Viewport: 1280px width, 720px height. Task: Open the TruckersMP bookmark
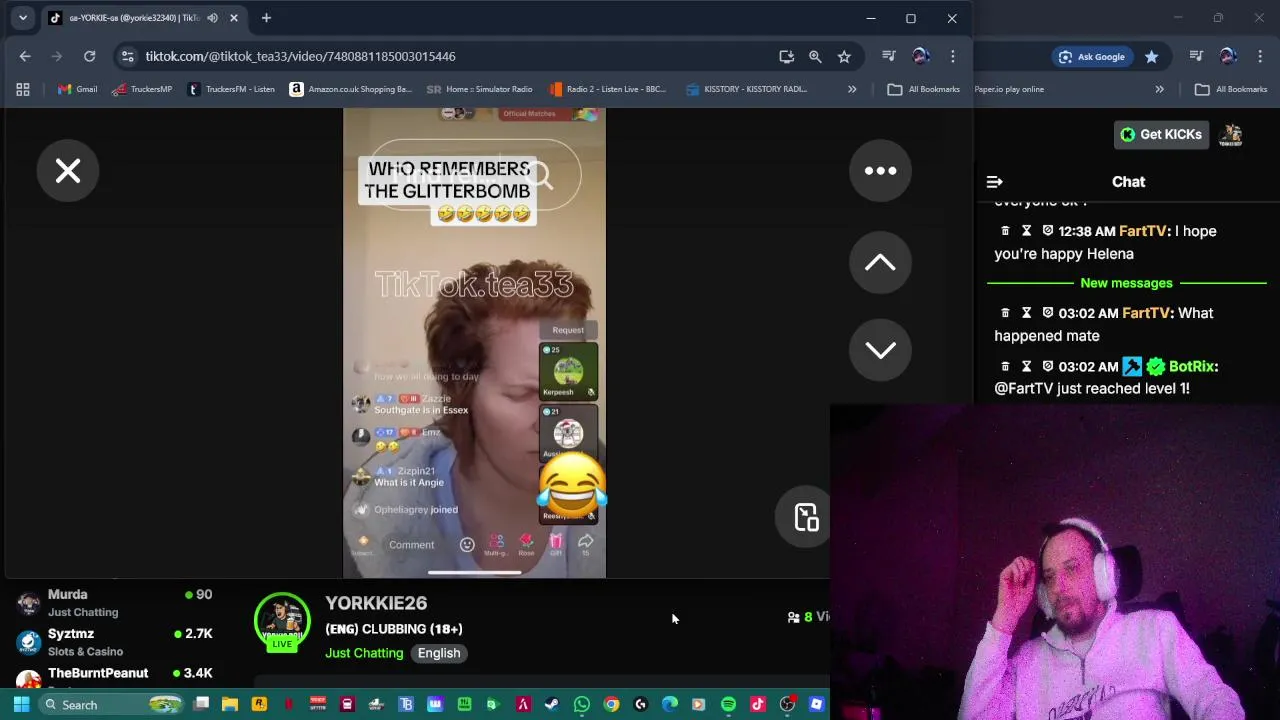[x=142, y=89]
